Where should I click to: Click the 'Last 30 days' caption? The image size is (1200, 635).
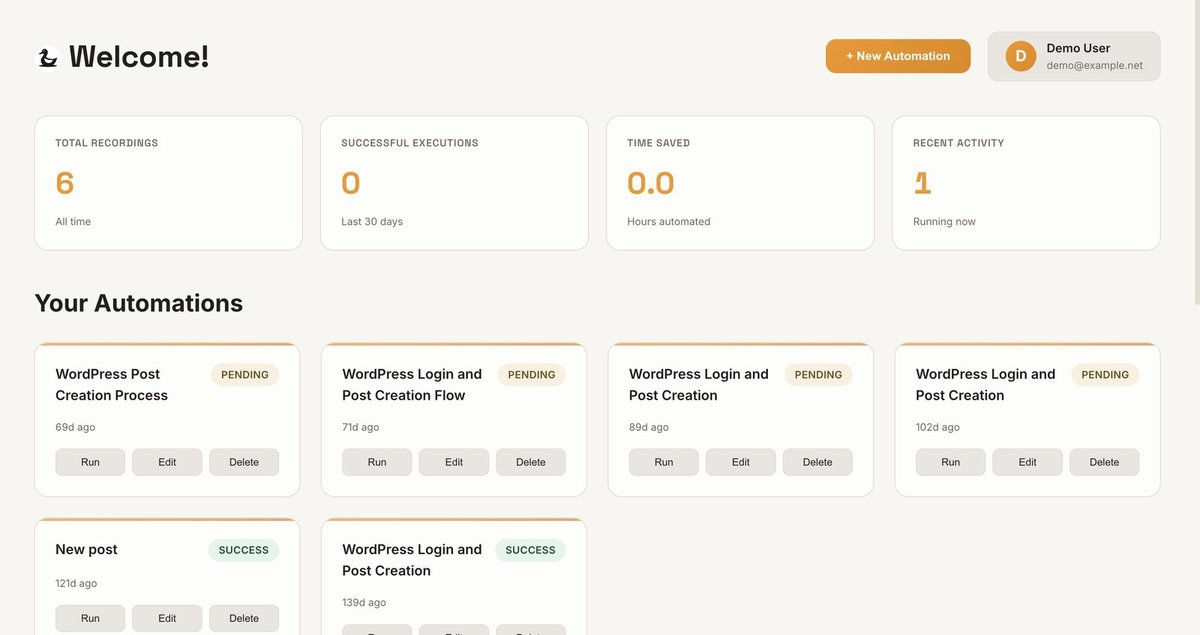(372, 221)
